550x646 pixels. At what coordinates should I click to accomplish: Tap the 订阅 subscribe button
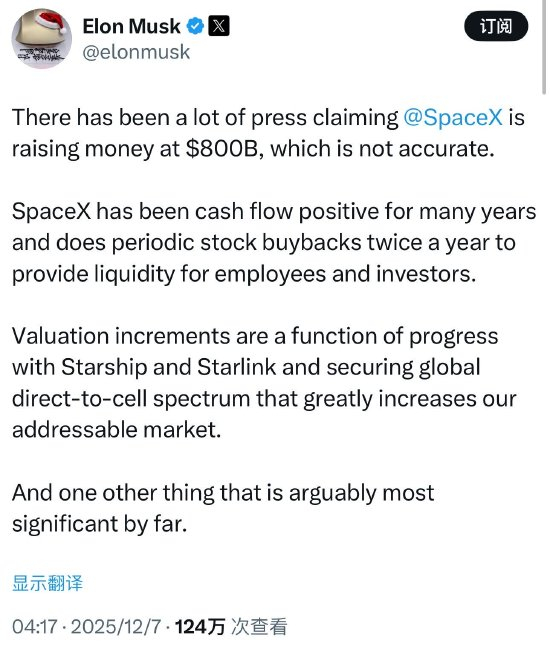coord(496,26)
